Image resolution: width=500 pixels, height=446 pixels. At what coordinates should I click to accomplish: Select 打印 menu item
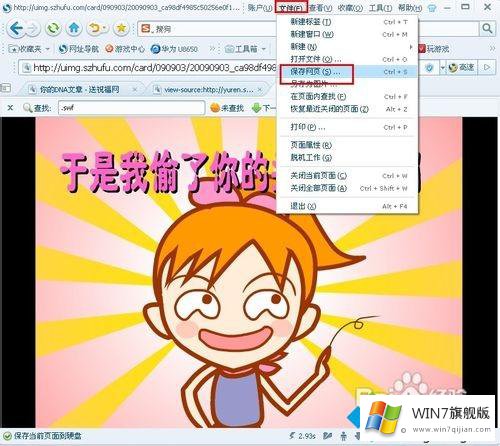[x=347, y=127]
